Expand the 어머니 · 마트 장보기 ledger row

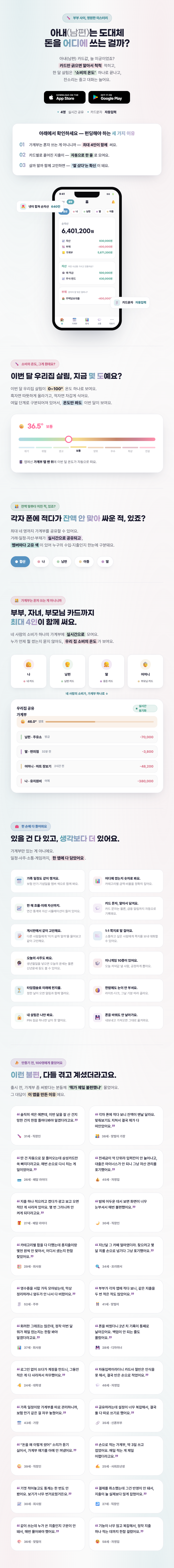coord(87,766)
